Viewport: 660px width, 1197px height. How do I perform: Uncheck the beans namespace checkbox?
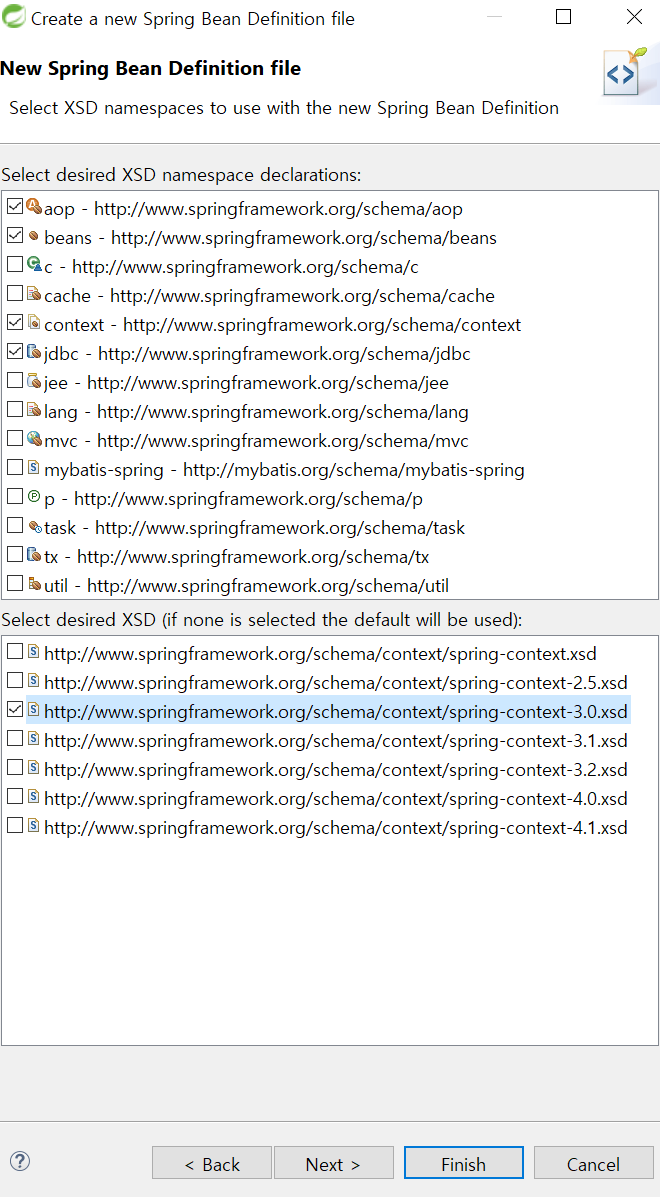(x=14, y=236)
